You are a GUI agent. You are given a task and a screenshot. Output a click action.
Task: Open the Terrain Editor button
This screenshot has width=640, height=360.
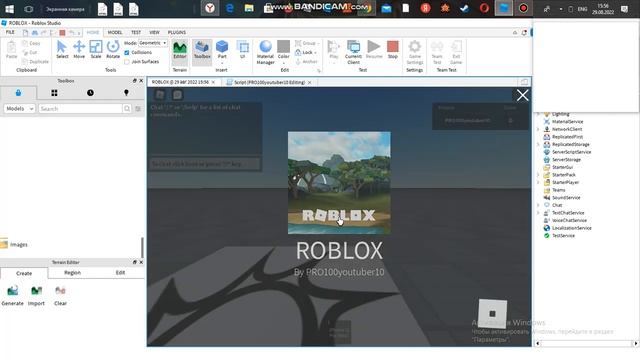pos(180,51)
